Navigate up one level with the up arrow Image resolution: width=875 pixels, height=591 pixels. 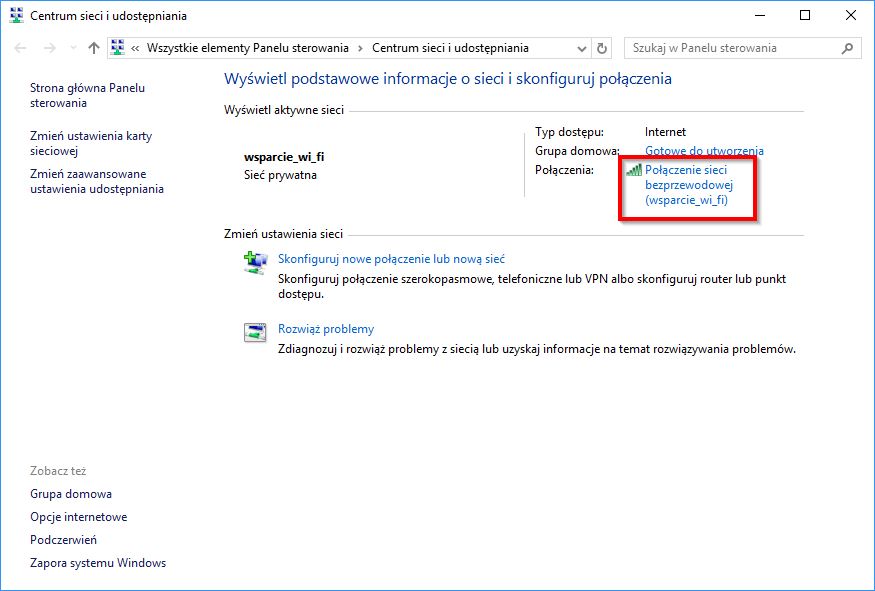[92, 48]
